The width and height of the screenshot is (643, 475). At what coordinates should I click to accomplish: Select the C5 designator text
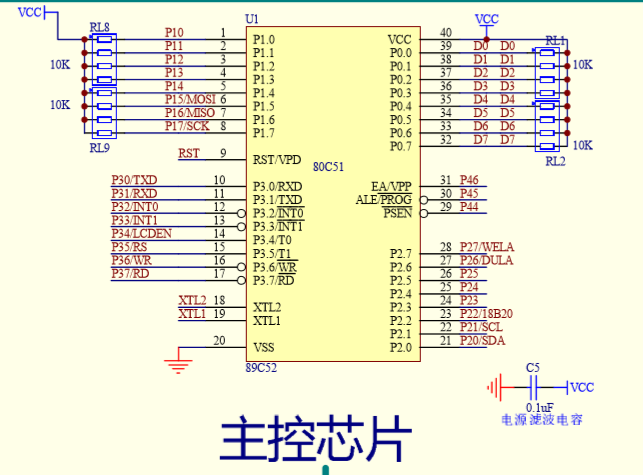533,368
